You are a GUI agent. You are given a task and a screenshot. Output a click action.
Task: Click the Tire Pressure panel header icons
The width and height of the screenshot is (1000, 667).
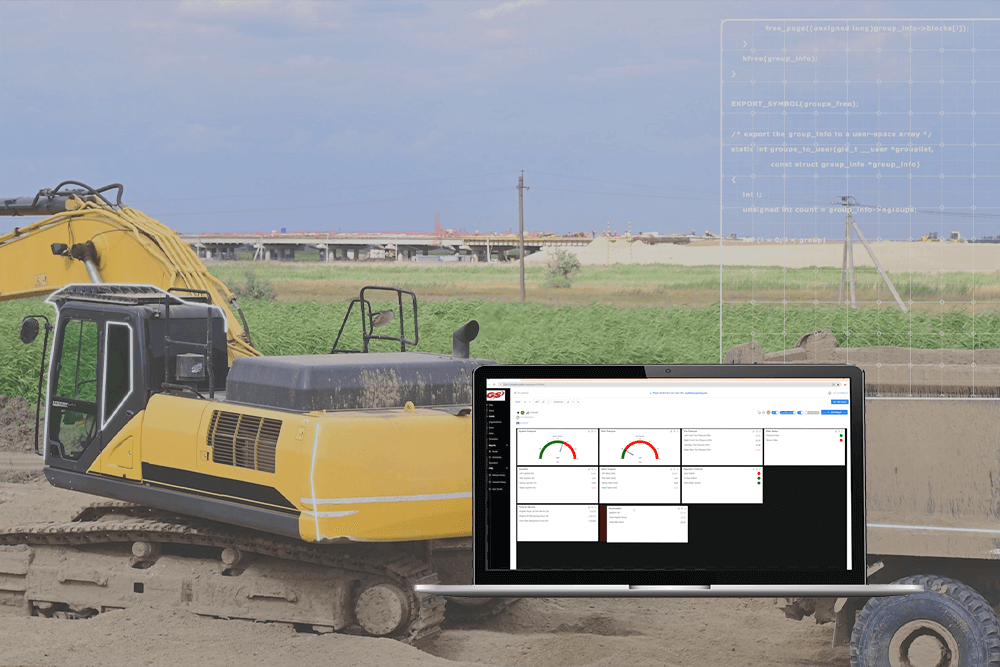tap(755, 431)
